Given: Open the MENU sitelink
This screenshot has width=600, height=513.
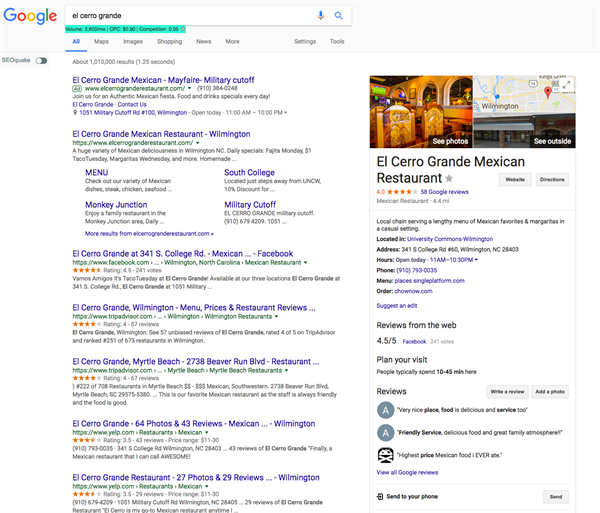Looking at the screenshot, I should point(96,173).
